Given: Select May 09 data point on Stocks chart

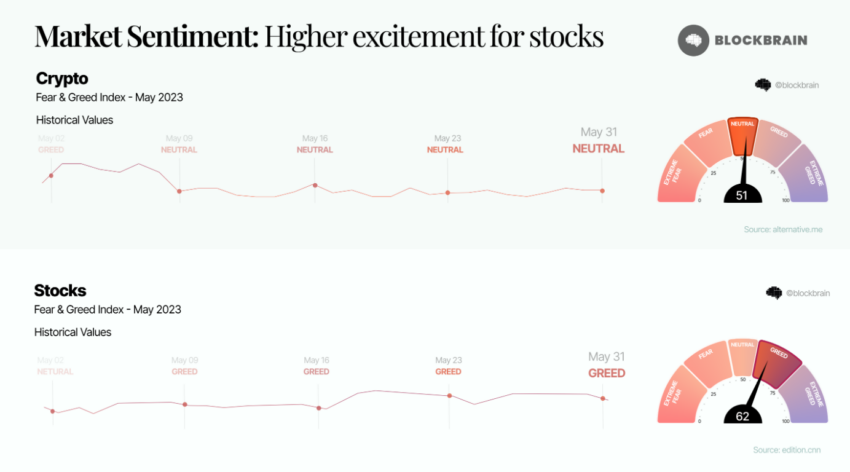Looking at the screenshot, I should (x=185, y=404).
